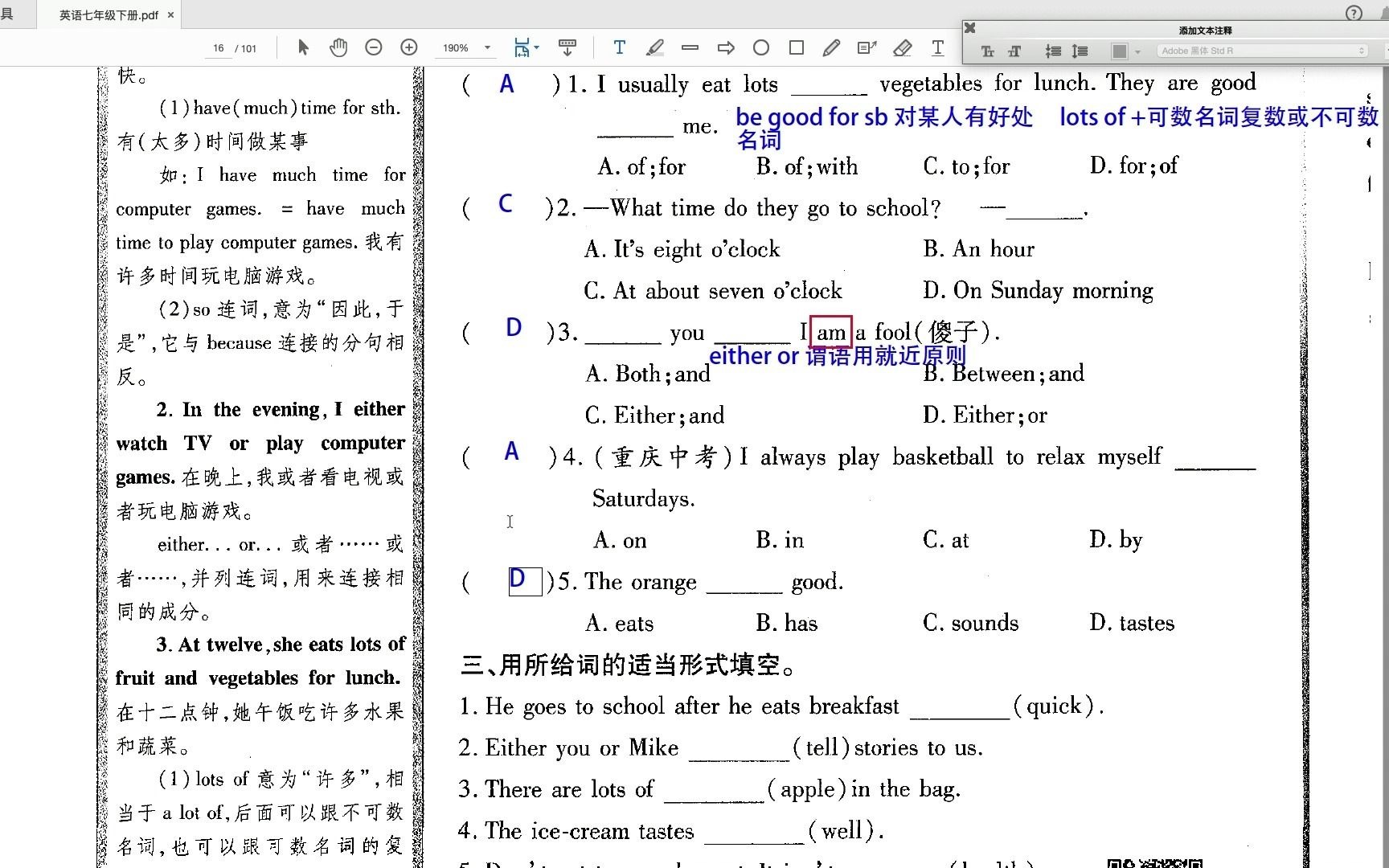Screen dimensions: 1389x868
Task: Click the '(quick)' hint in sentence 1
Action: 1054,706
